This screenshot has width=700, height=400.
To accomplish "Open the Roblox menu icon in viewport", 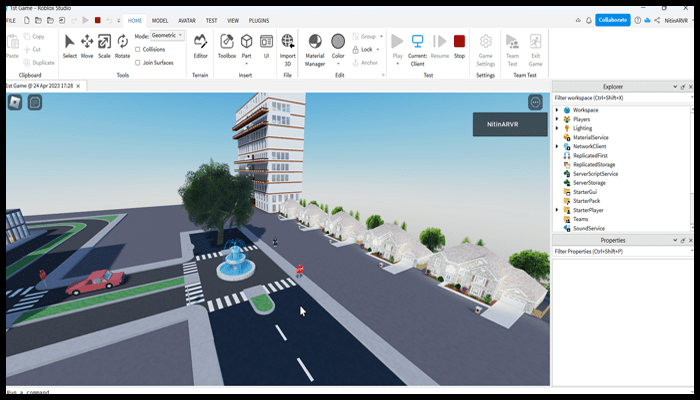I will 15,102.
